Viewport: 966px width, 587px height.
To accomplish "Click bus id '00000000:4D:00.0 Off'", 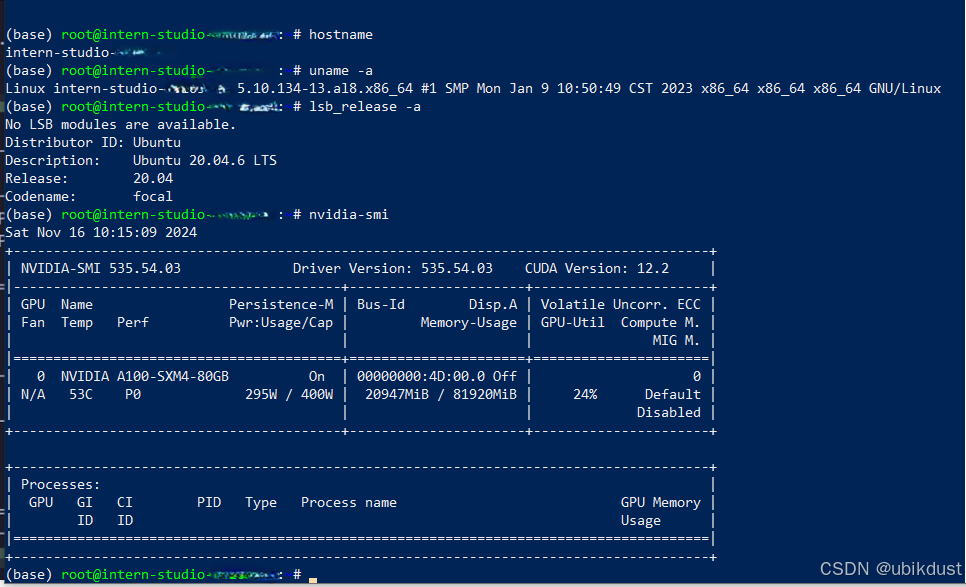I will (437, 376).
